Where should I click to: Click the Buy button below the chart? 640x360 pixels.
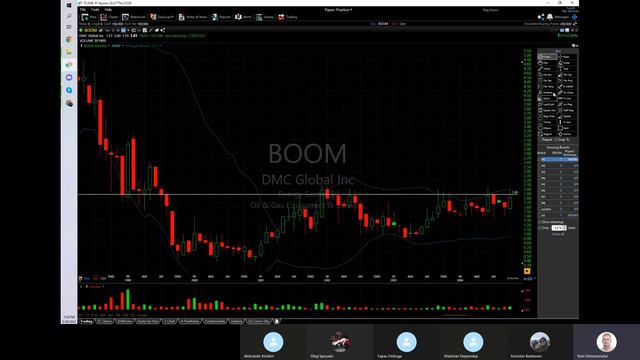(x=87, y=278)
